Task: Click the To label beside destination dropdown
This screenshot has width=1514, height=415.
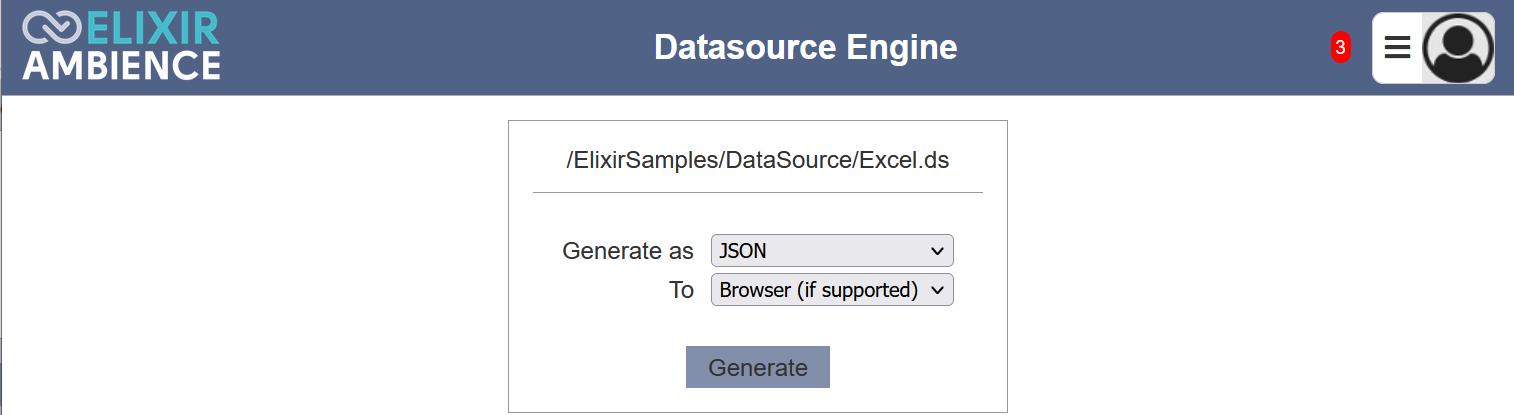Action: point(681,290)
